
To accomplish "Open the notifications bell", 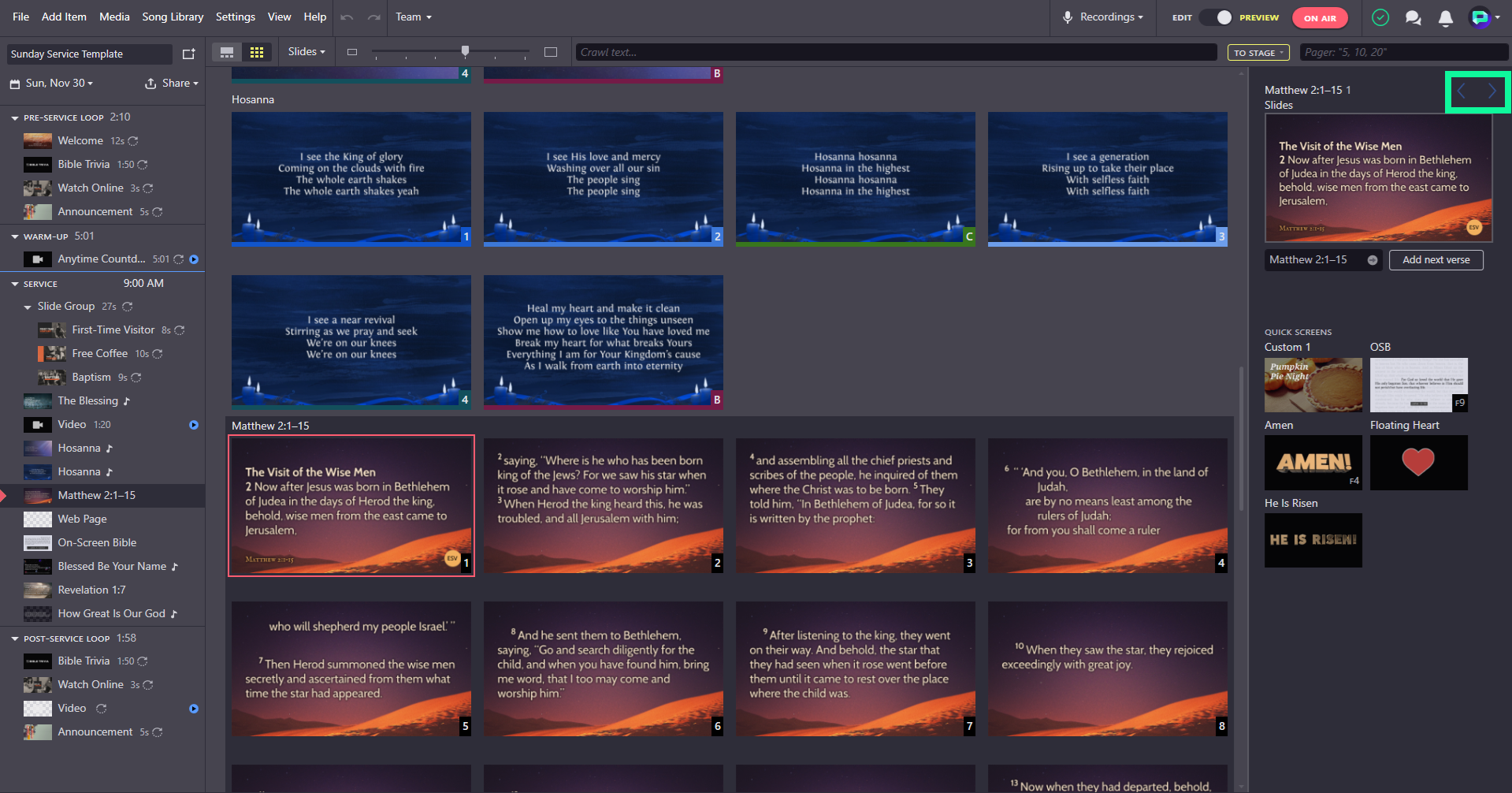I will pyautogui.click(x=1446, y=17).
